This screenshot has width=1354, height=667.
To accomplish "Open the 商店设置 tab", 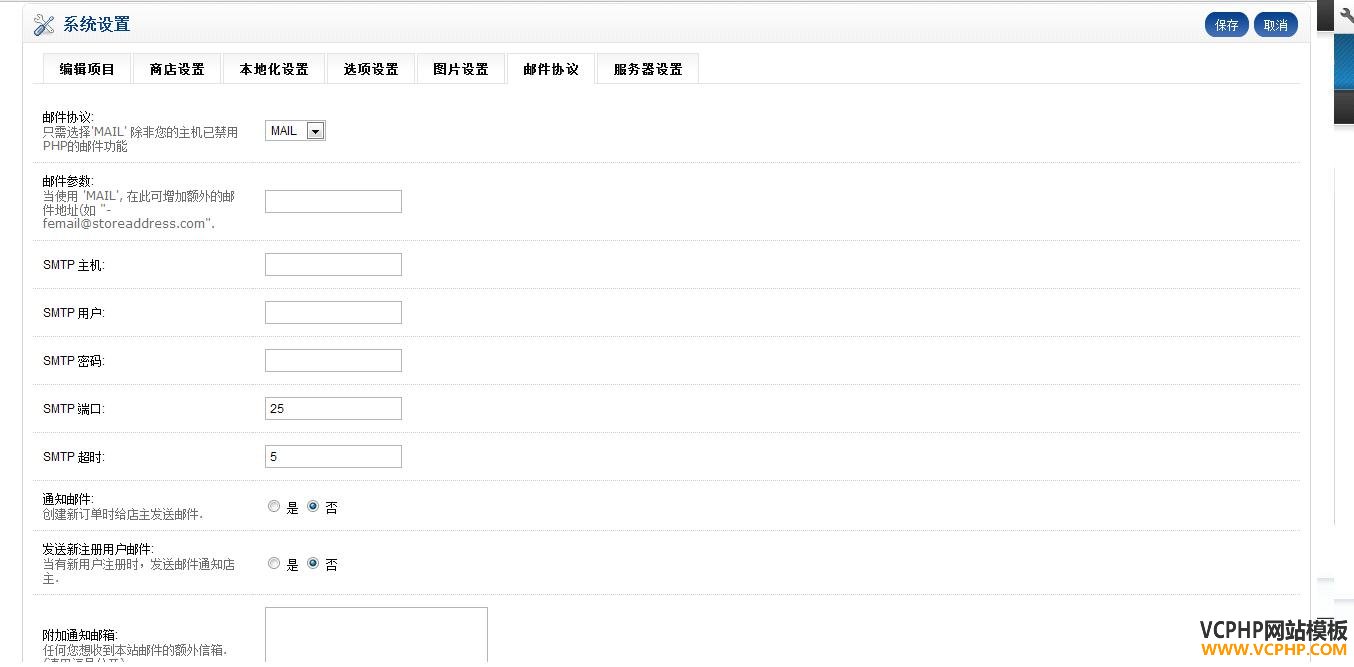I will [177, 69].
